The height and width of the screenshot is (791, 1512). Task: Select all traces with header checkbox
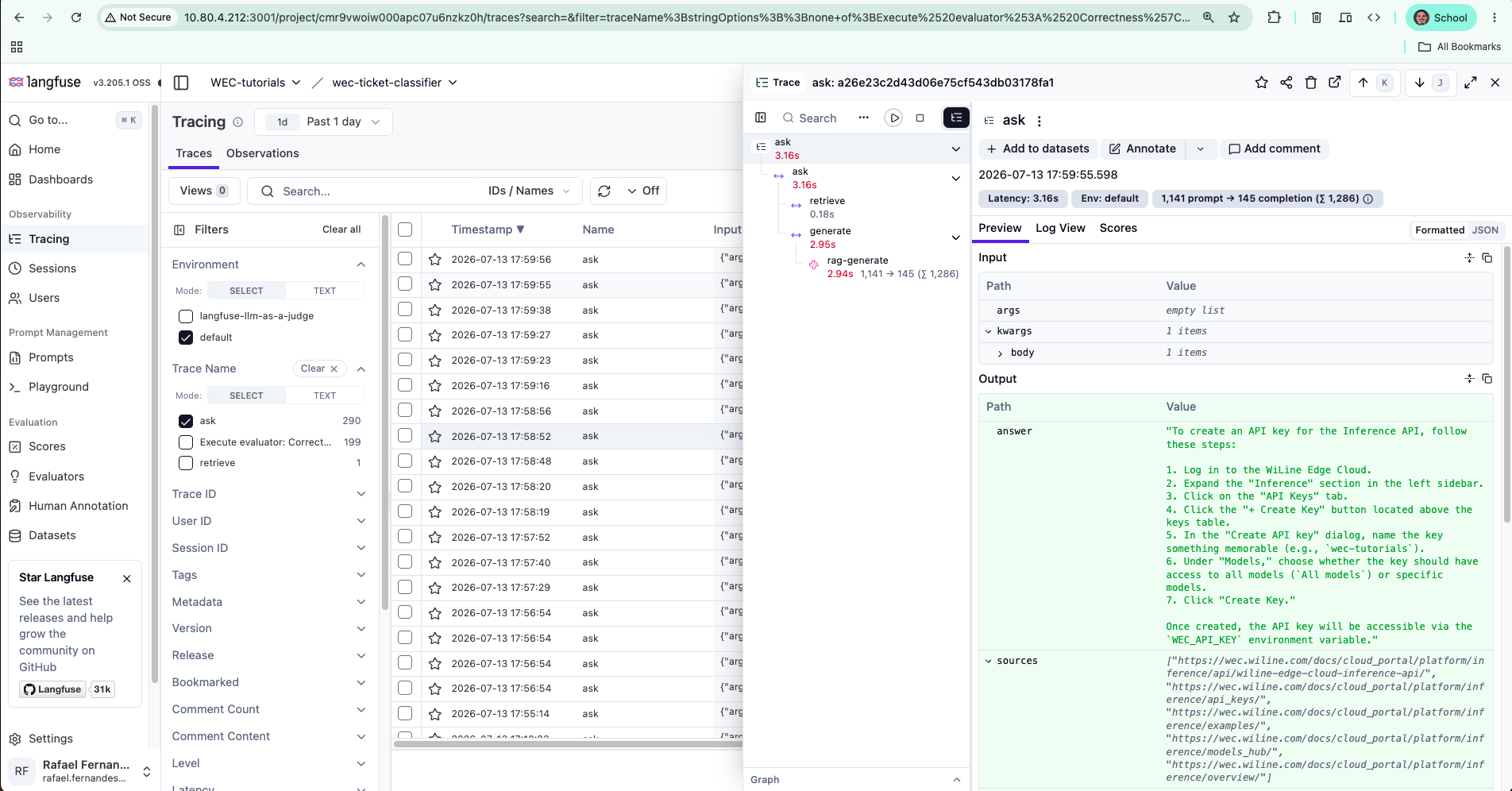(x=405, y=230)
